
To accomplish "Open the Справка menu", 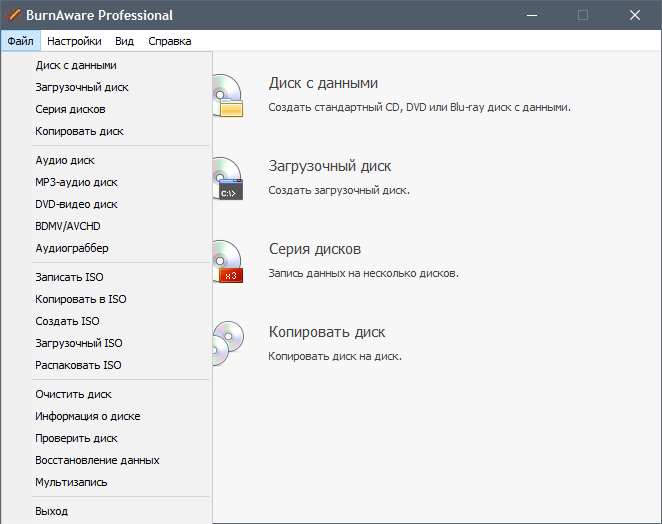I will [x=169, y=41].
